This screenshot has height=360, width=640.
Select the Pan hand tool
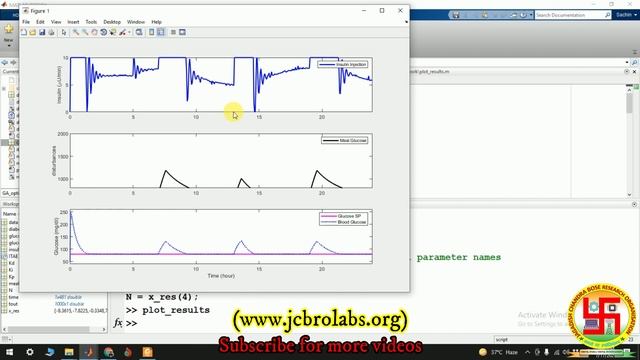tap(94, 32)
